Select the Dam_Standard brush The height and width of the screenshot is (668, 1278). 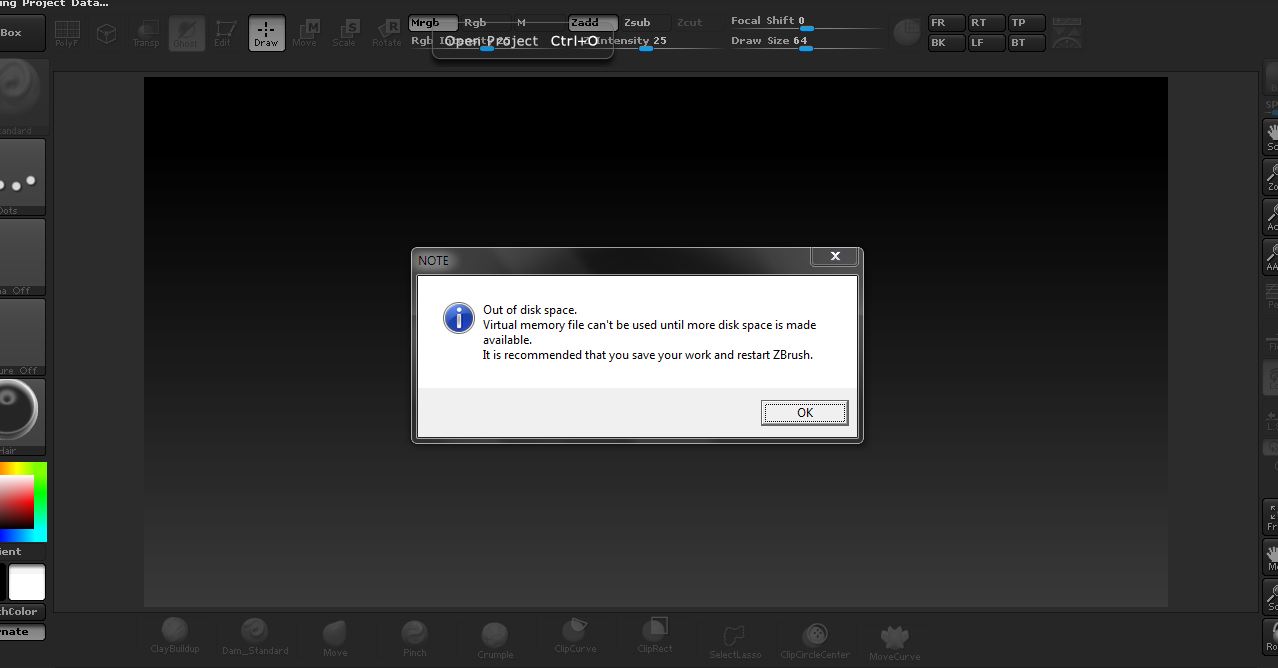point(255,637)
